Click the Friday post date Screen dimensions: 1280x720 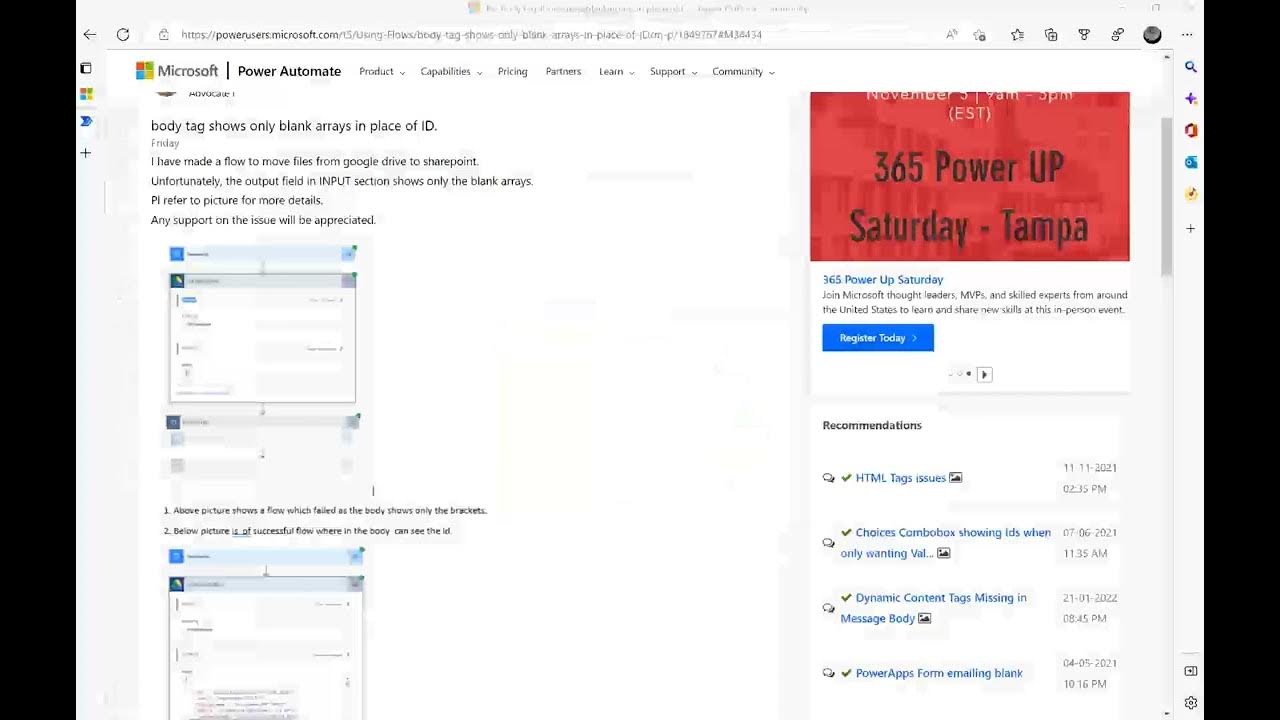(x=165, y=143)
